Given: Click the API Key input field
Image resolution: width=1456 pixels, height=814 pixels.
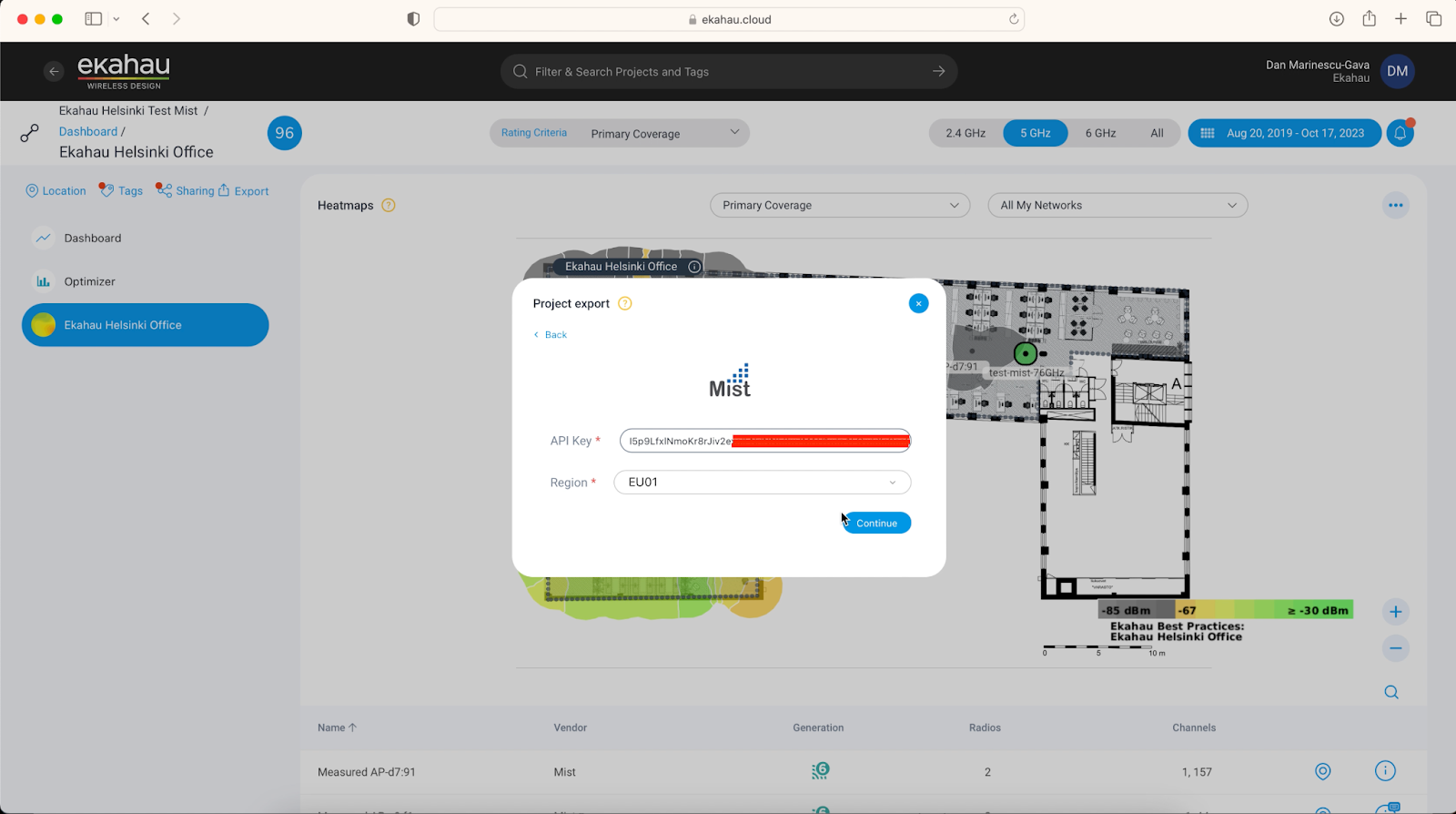Looking at the screenshot, I should (x=764, y=441).
